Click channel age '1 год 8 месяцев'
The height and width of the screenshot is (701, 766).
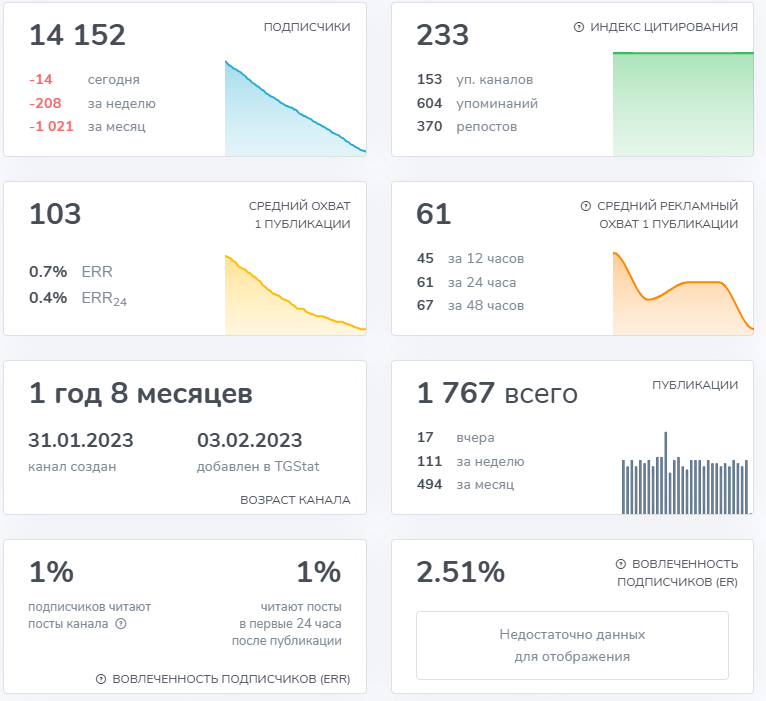pyautogui.click(x=141, y=393)
